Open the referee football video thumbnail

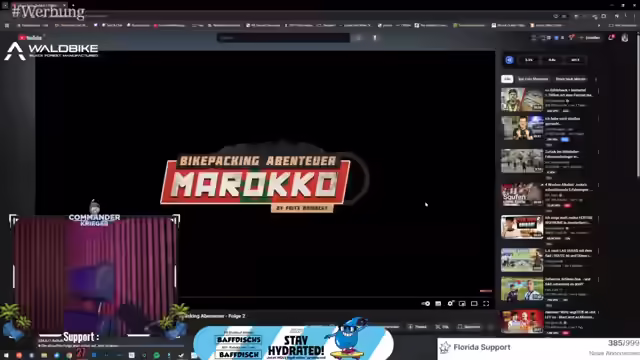(x=522, y=289)
